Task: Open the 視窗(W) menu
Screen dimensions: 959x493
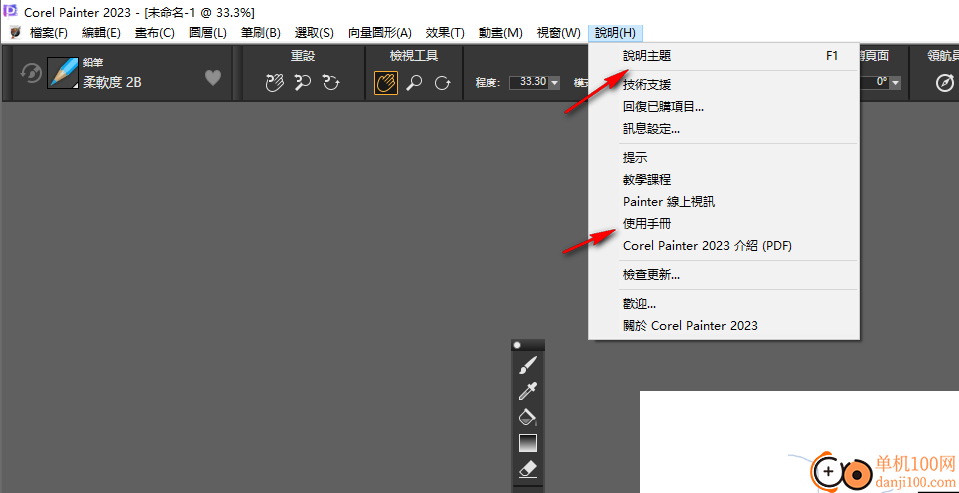Action: pyautogui.click(x=558, y=33)
